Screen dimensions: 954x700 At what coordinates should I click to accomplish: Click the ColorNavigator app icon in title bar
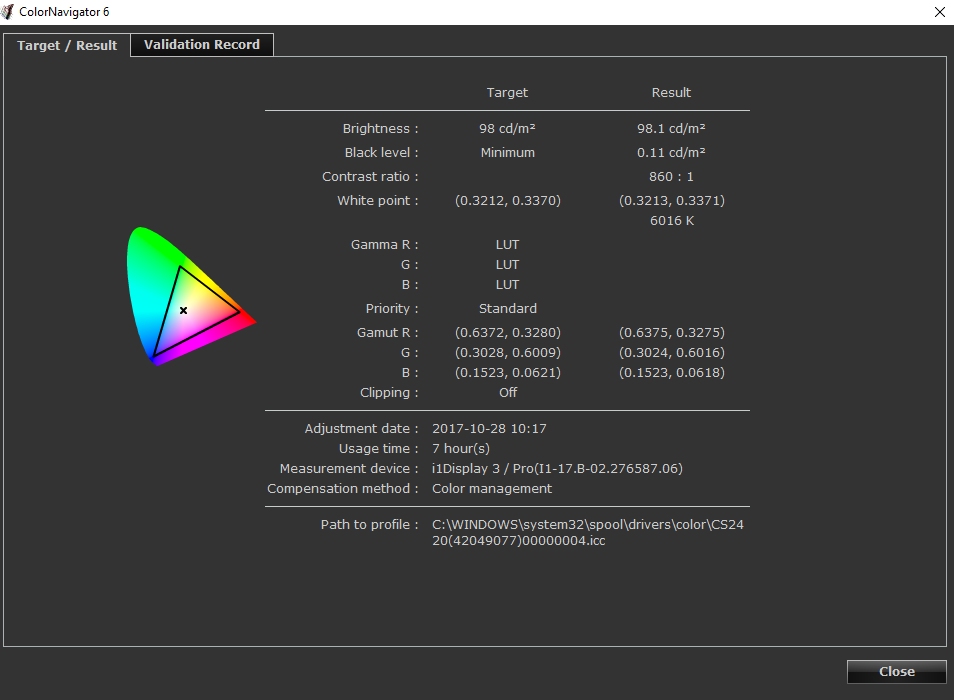click(7, 12)
